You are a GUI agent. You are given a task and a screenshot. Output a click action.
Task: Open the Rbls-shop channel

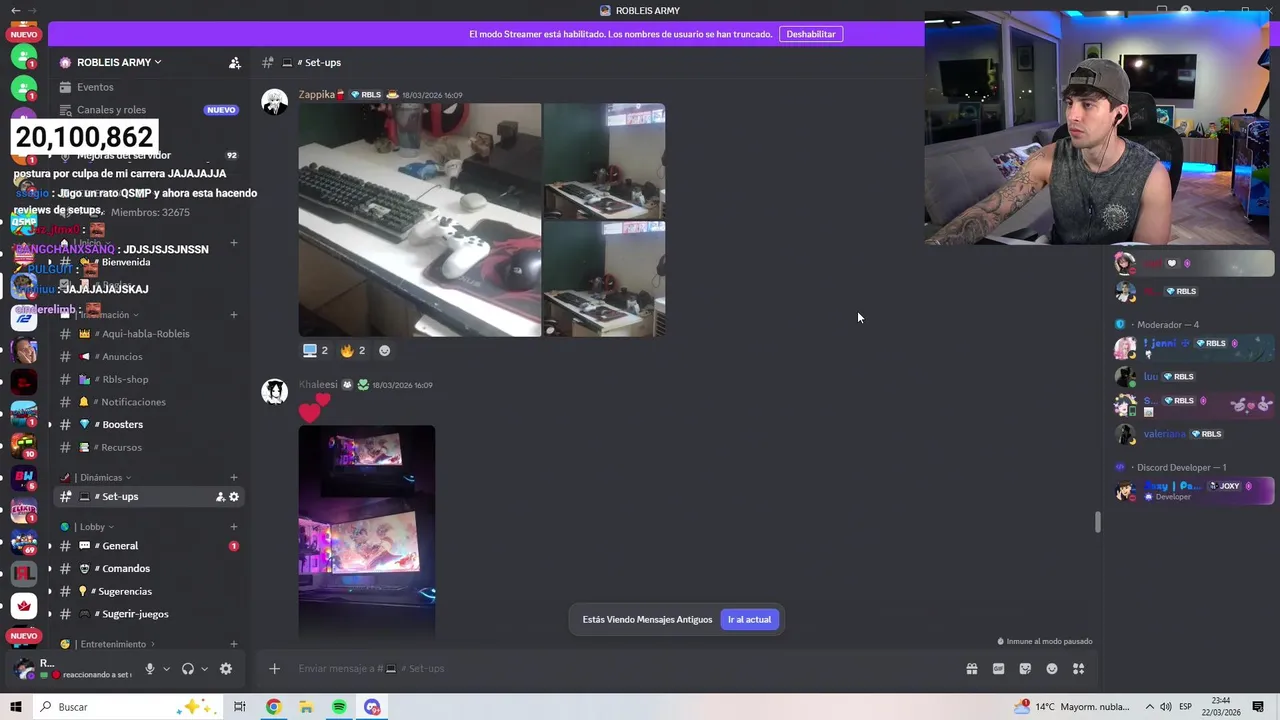pyautogui.click(x=148, y=380)
